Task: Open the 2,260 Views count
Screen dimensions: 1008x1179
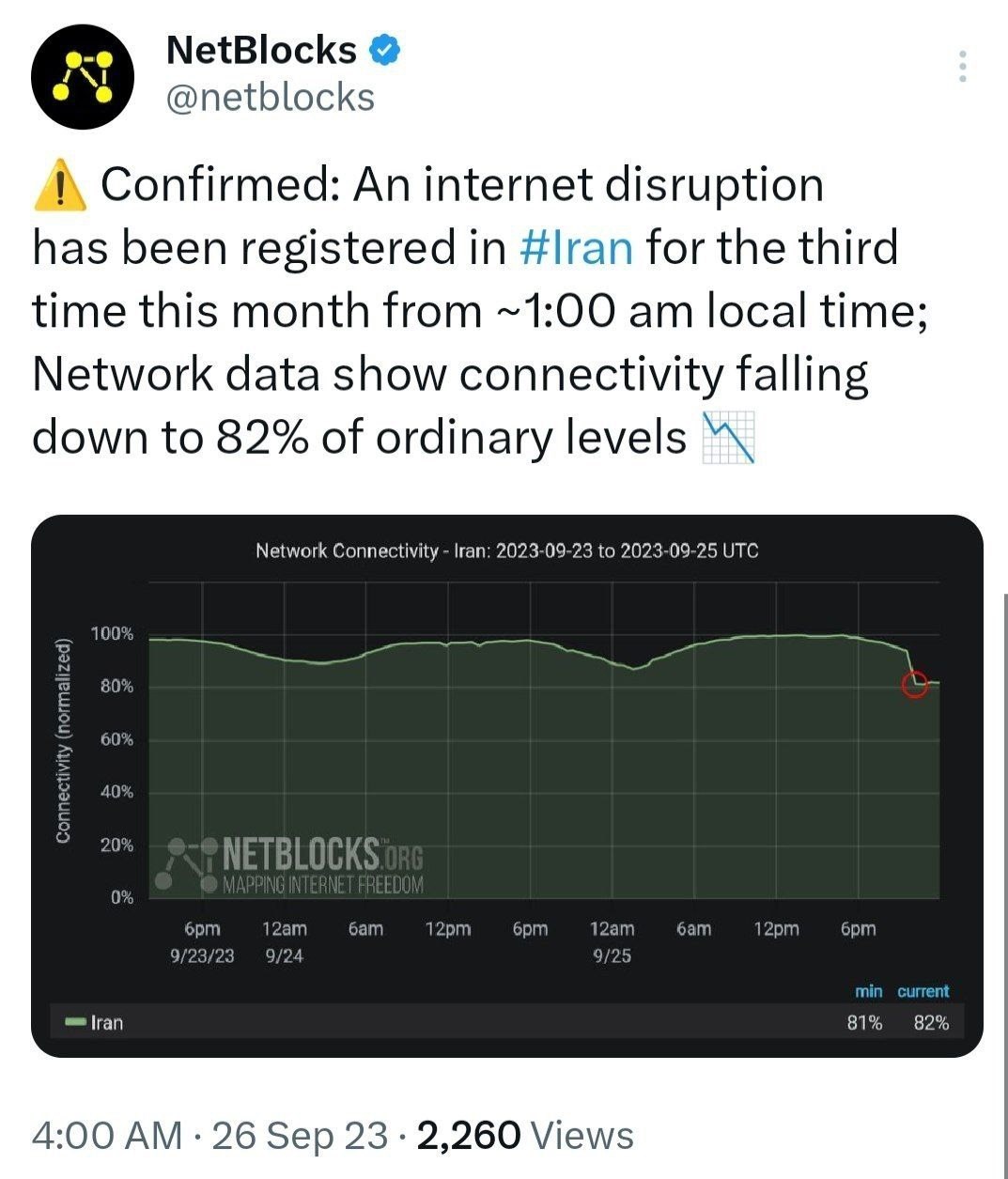Action: click(524, 1135)
